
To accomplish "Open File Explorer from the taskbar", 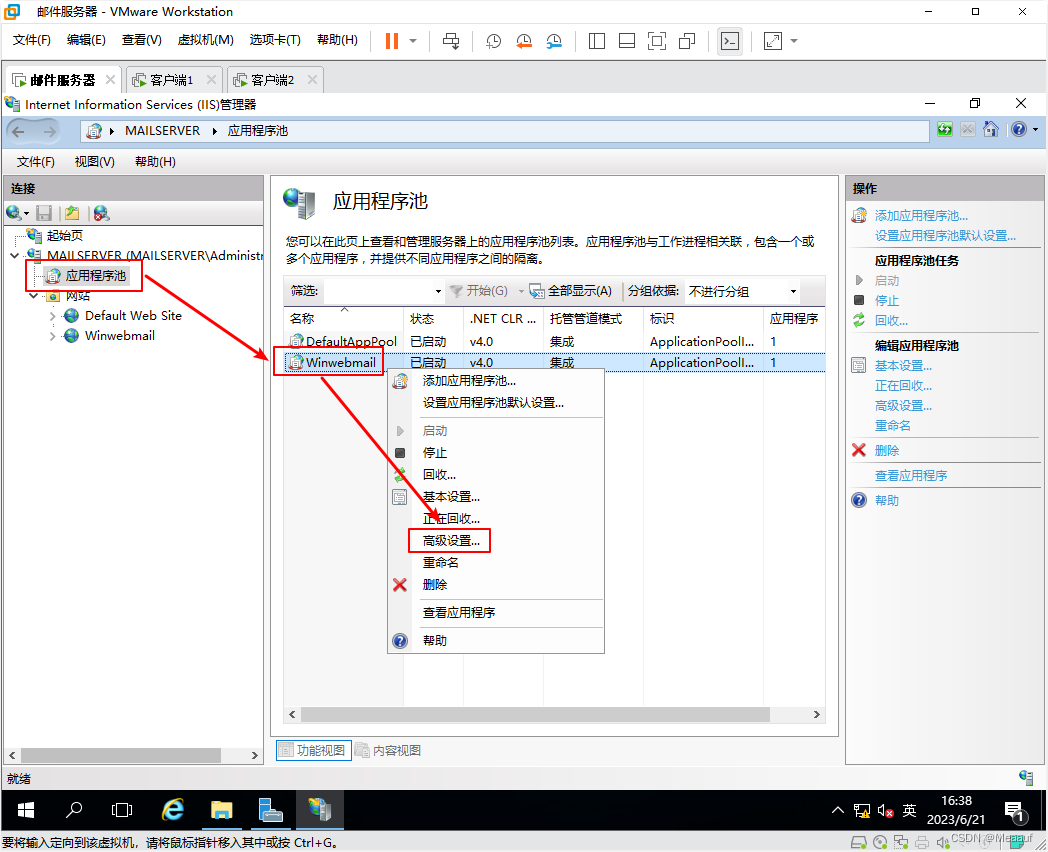I will tap(221, 811).
